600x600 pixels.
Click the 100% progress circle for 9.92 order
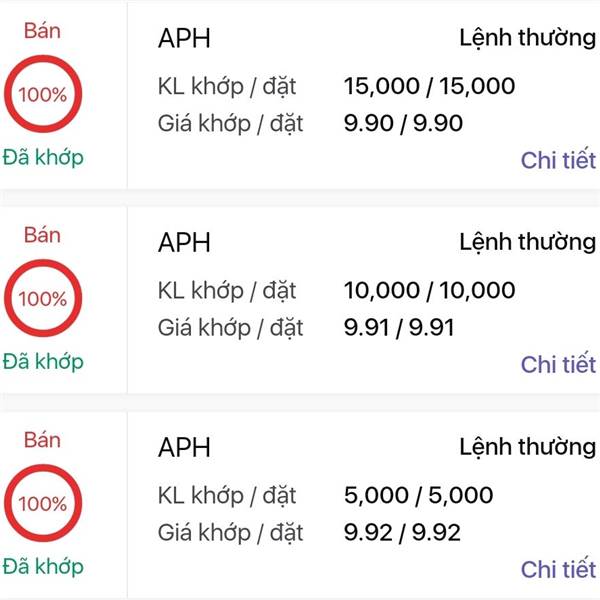pyautogui.click(x=43, y=503)
